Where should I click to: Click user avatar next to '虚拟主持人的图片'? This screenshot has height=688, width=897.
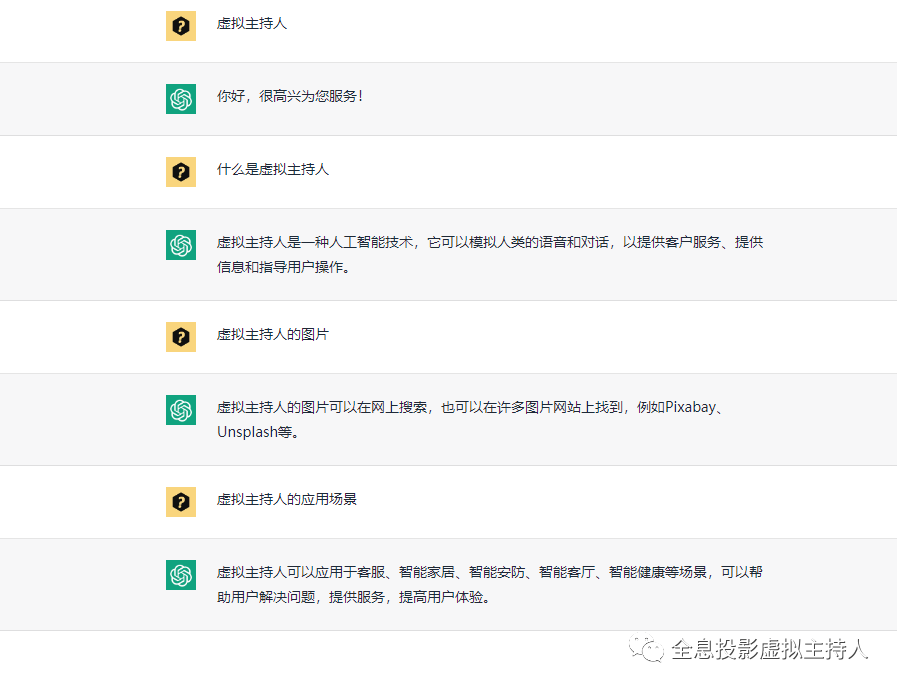coord(181,337)
